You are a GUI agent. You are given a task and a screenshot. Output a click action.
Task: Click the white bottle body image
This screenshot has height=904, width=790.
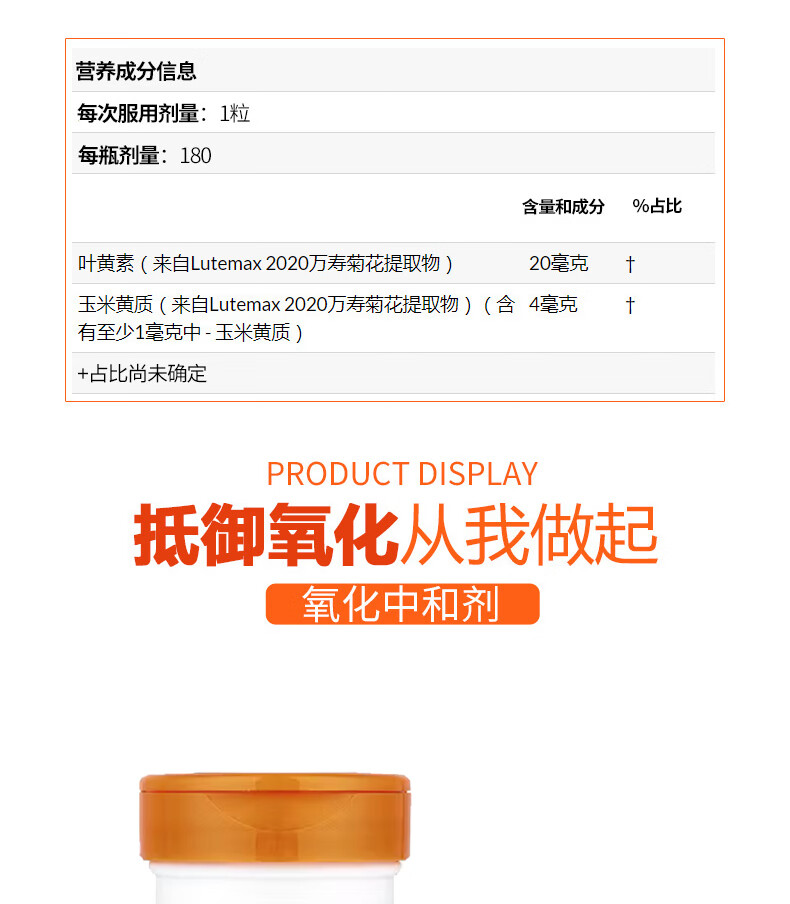[x=275, y=883]
